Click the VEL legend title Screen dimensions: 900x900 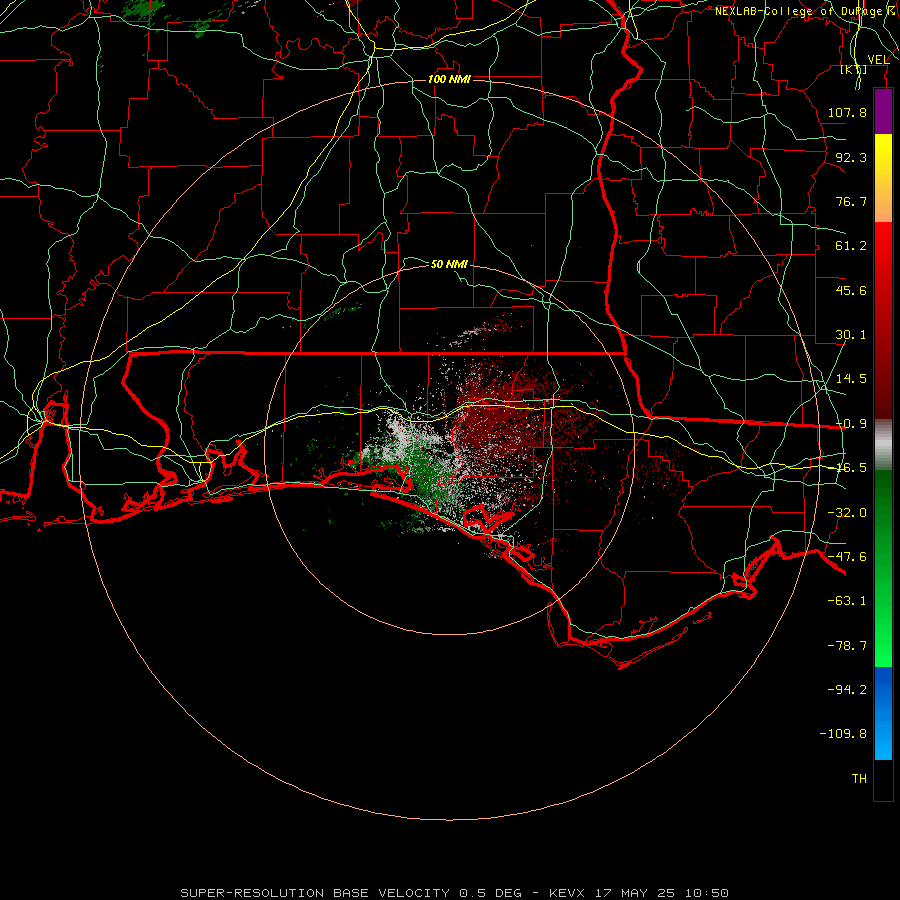(878, 60)
